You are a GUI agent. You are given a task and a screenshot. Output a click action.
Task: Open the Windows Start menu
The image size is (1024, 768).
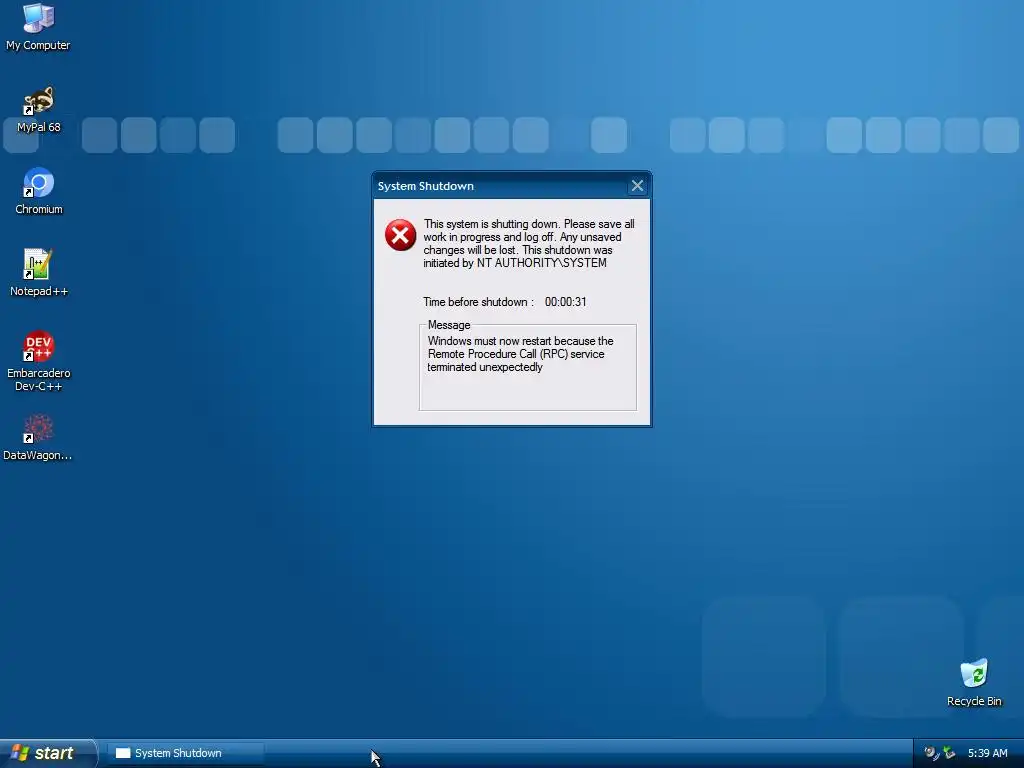48,753
